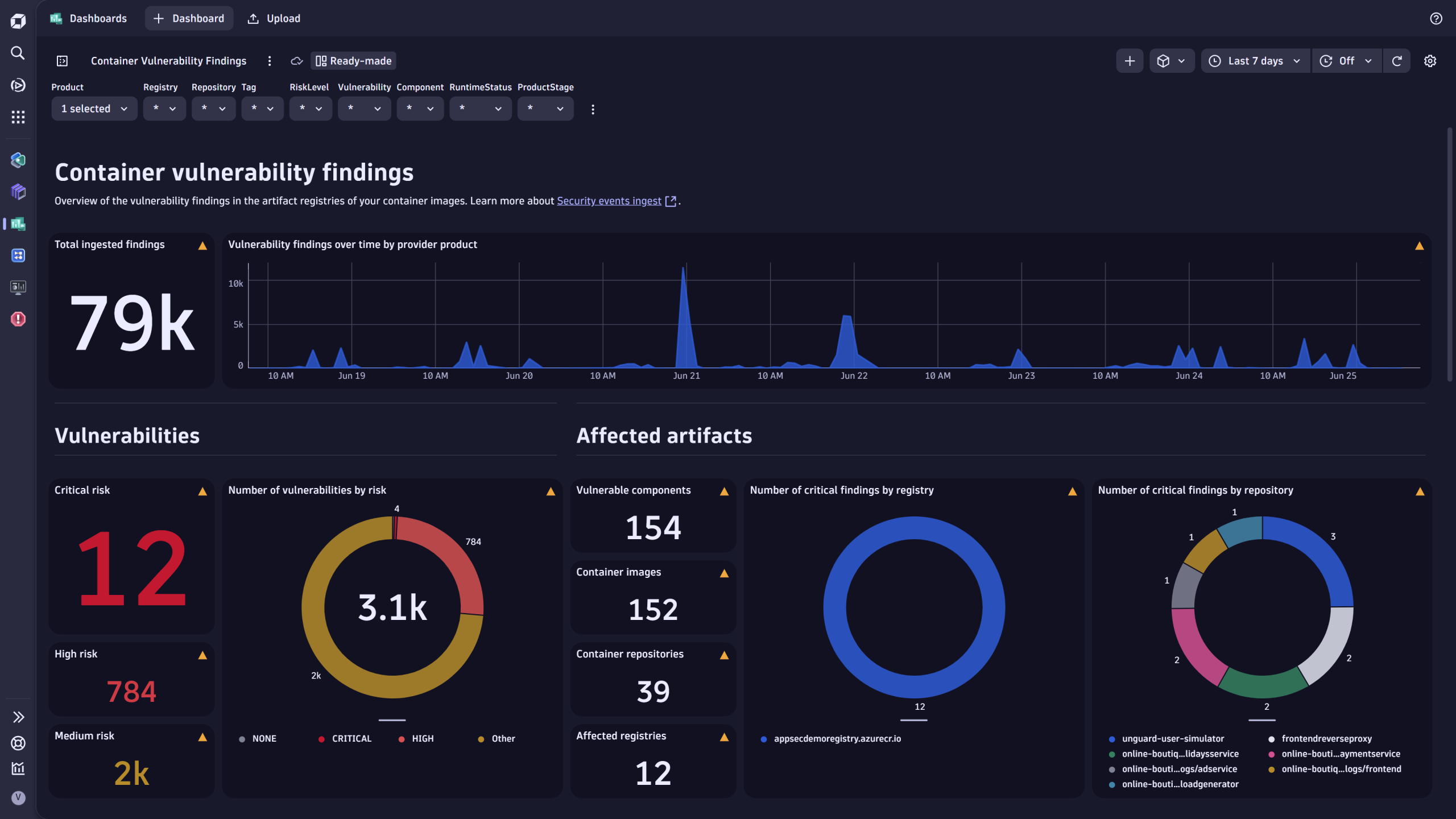This screenshot has width=1456, height=819.
Task: Open the Last 7 days time range picker
Action: point(1255,61)
